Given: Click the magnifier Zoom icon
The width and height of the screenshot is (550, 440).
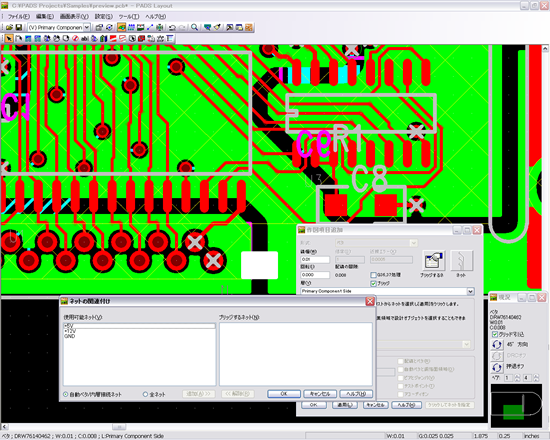Looking at the screenshot, I should [x=194, y=27].
